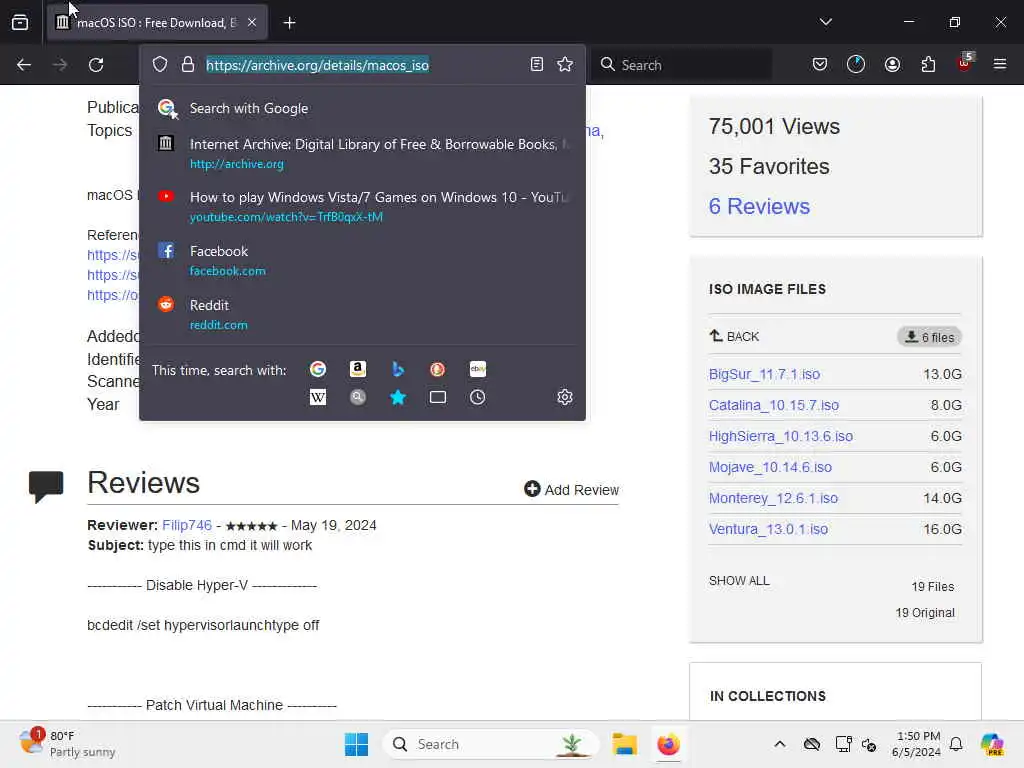Open clock showing 1:50 PM
This screenshot has width=1024, height=768.
tap(917, 744)
